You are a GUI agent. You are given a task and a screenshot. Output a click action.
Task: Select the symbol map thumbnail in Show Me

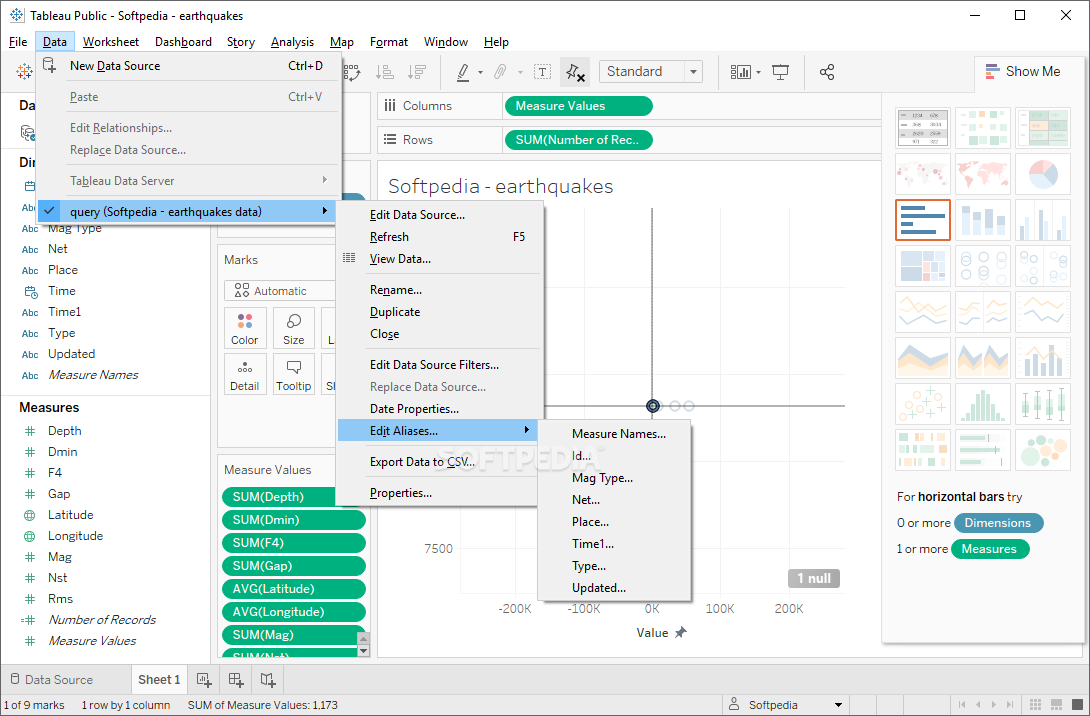point(922,174)
